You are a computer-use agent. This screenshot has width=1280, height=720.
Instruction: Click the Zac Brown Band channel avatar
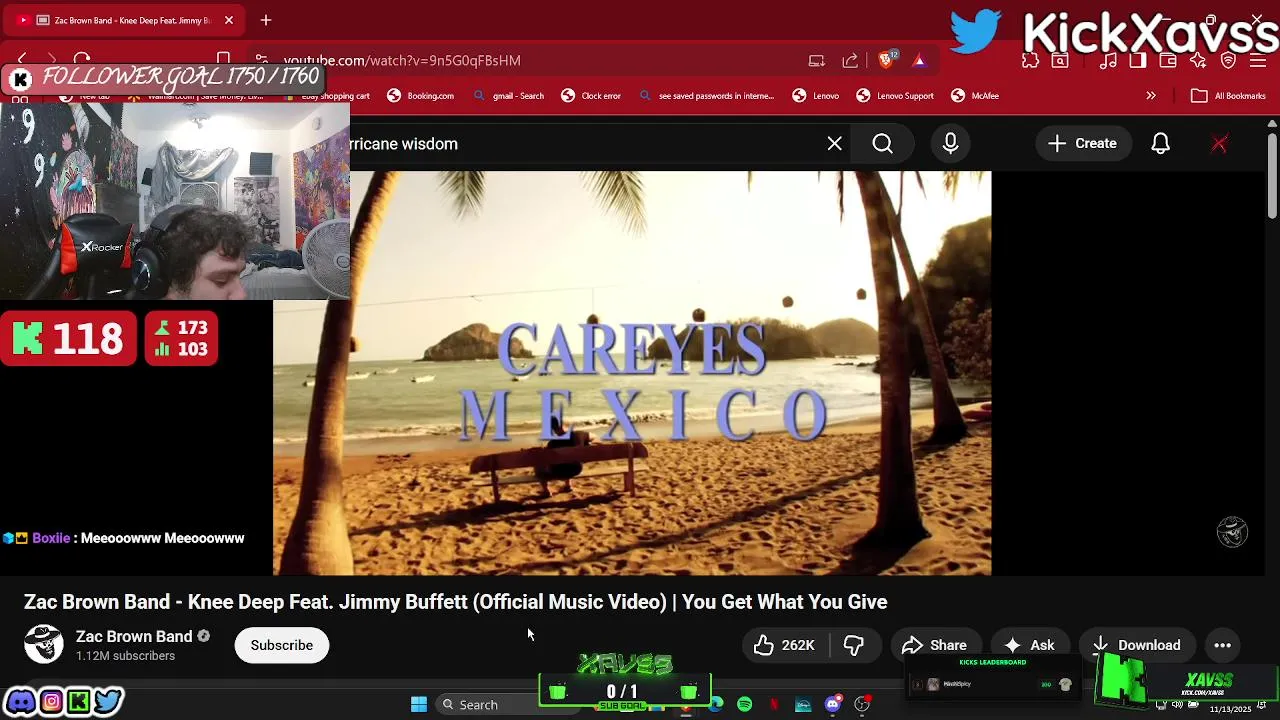click(x=44, y=644)
